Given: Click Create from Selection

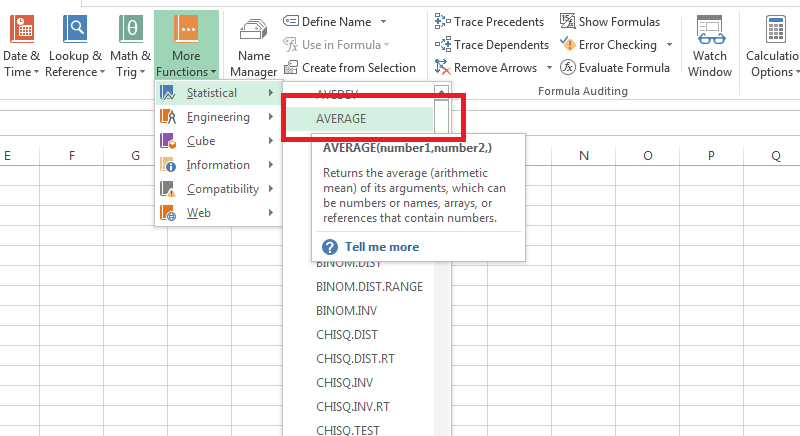Looking at the screenshot, I should pyautogui.click(x=349, y=68).
